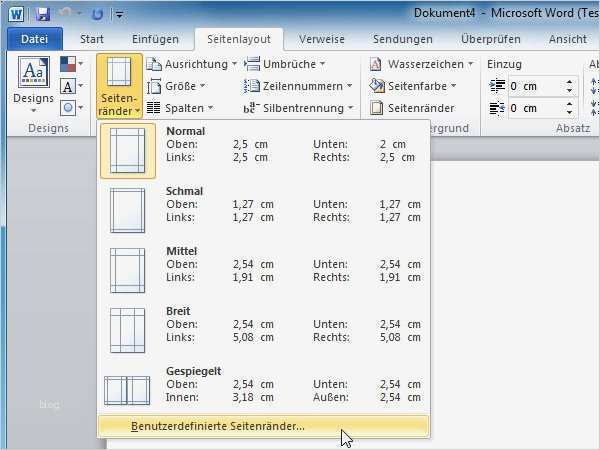This screenshot has height=450, width=600.
Task: Open the Größe paper size dropdown
Action: 176,86
